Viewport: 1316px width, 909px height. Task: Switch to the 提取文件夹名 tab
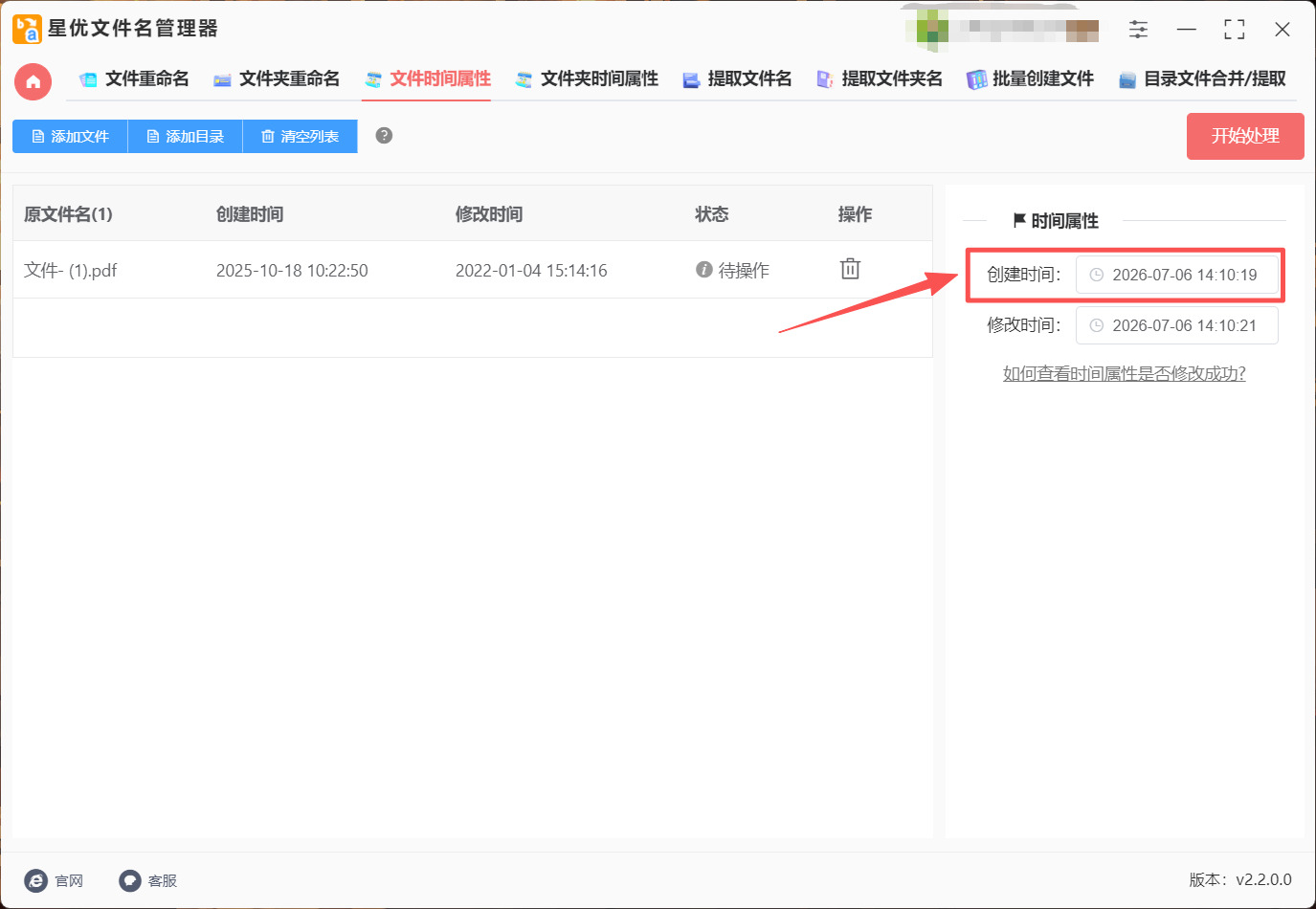click(x=880, y=79)
